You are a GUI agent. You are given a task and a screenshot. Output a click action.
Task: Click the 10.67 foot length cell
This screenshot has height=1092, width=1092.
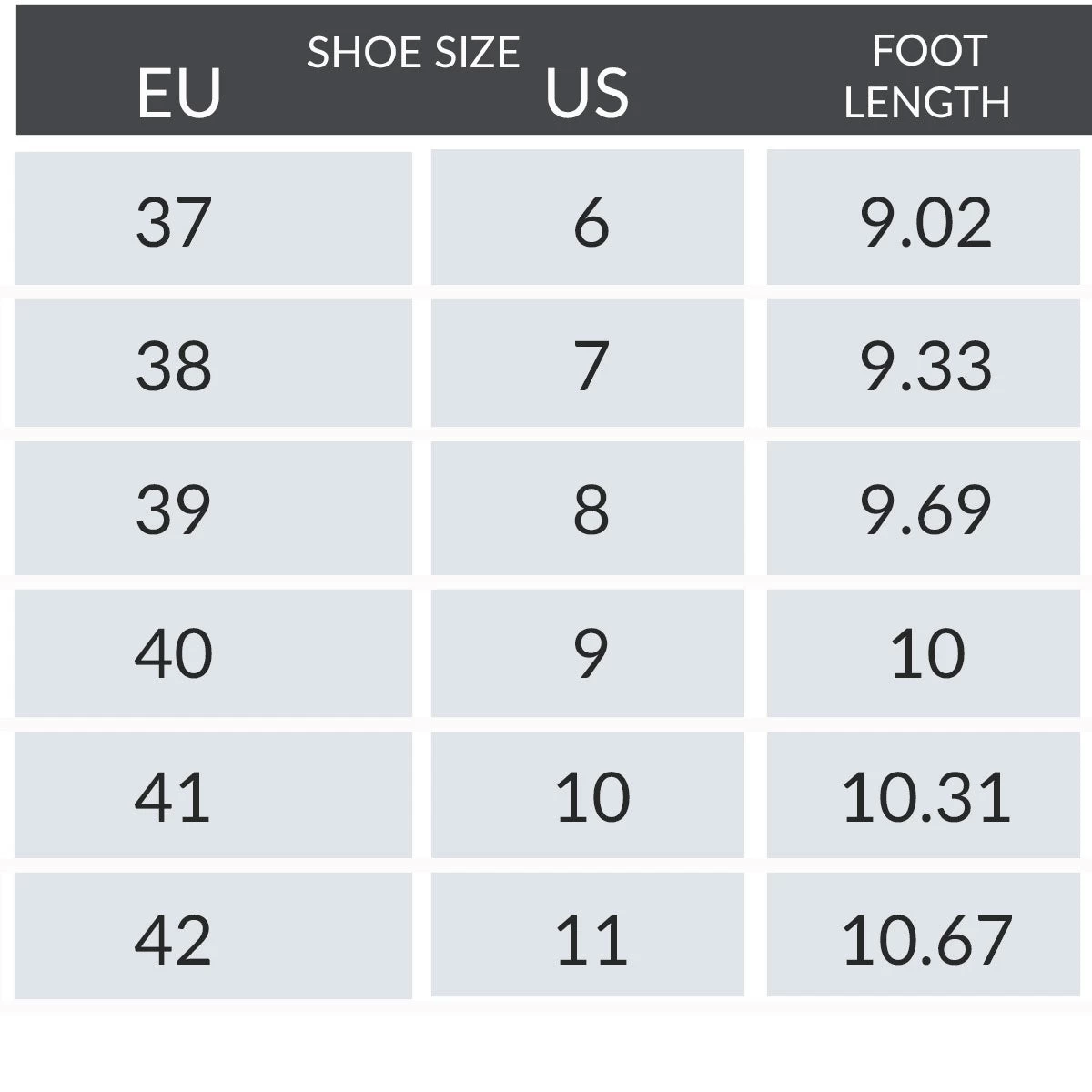coord(925,938)
